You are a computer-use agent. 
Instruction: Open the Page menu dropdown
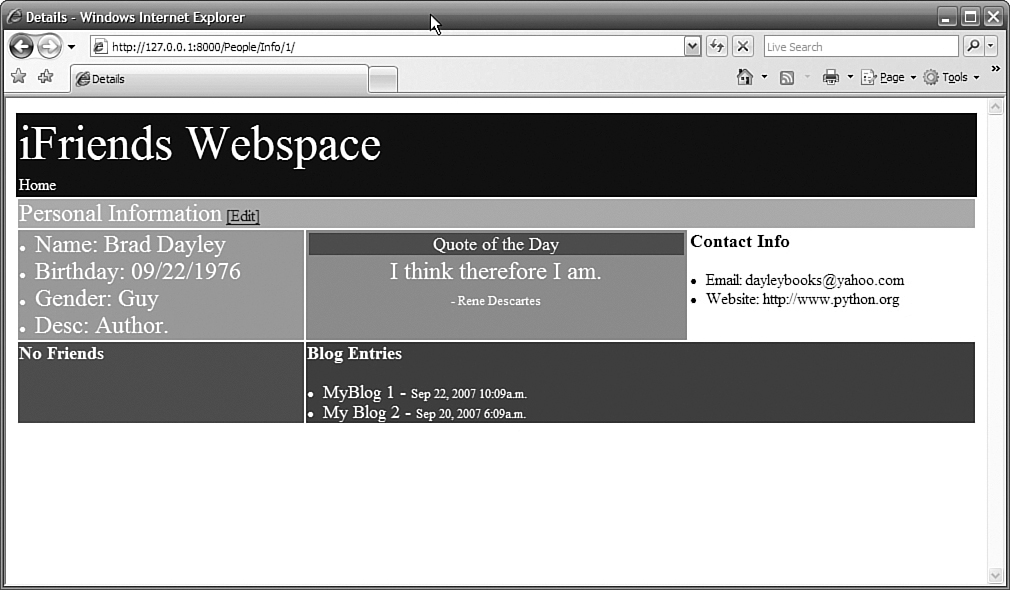(887, 77)
